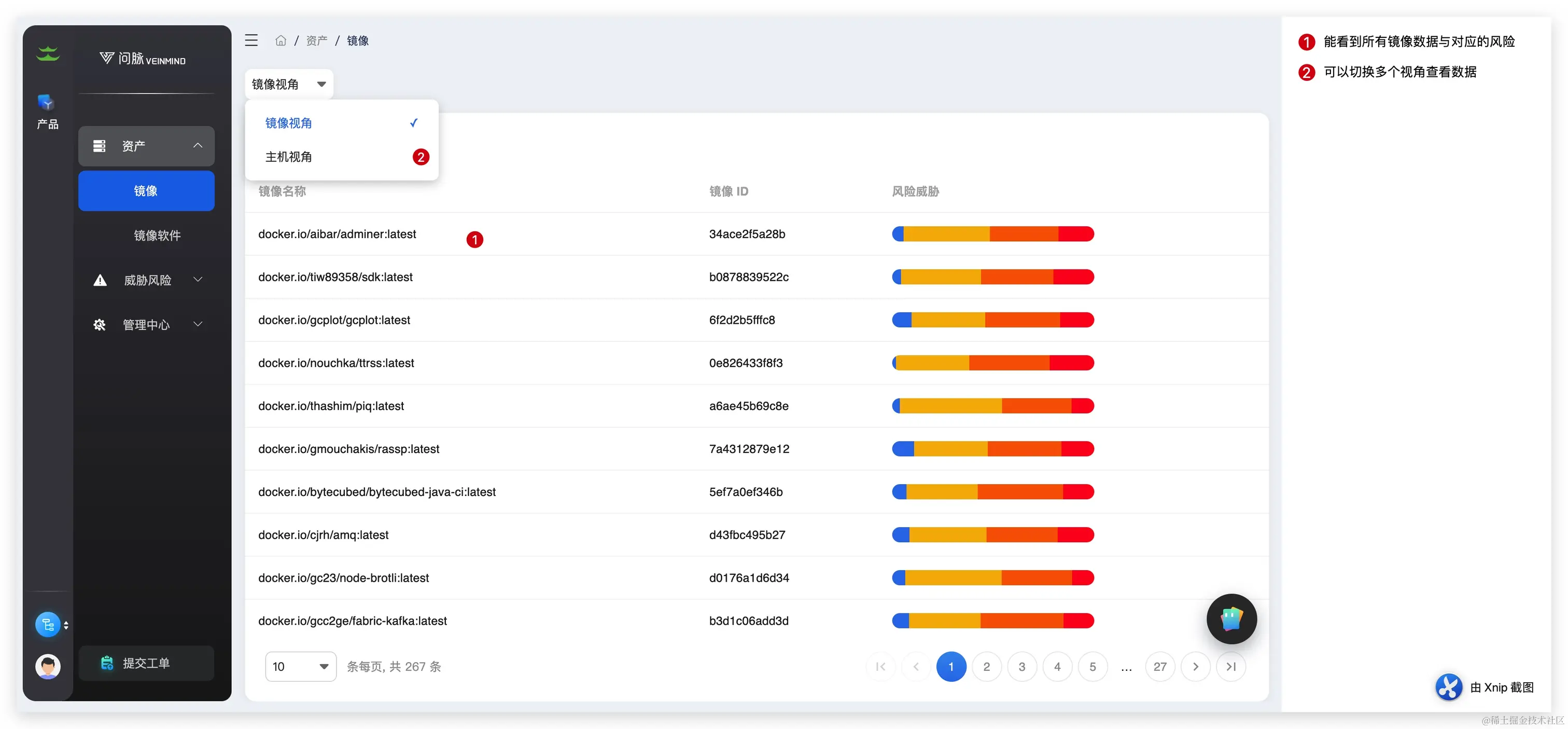
Task: Select the 镜像 sidebar menu item
Action: (146, 191)
